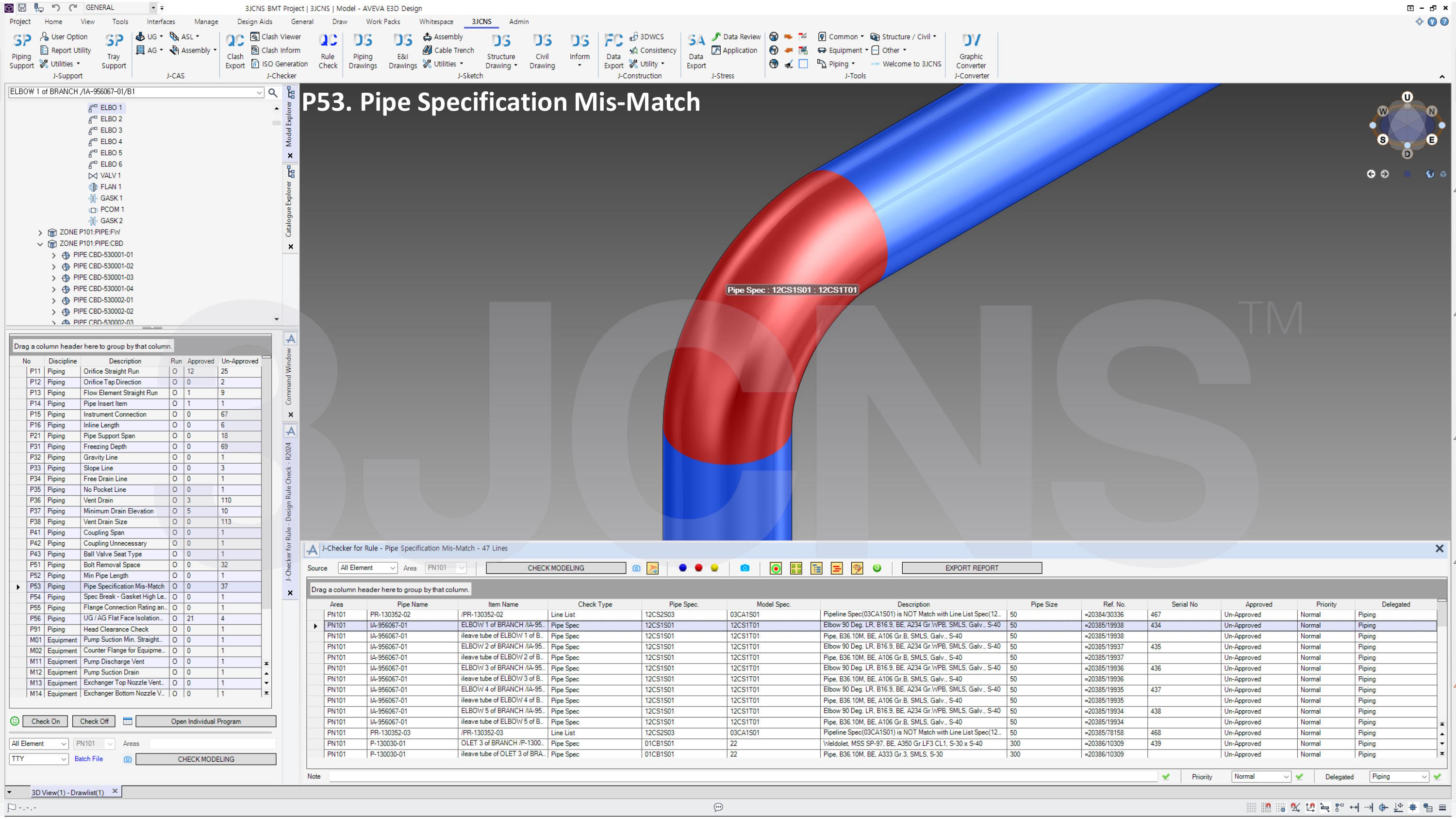Click the search magnifier beside element box
1456x819 pixels.
point(272,92)
